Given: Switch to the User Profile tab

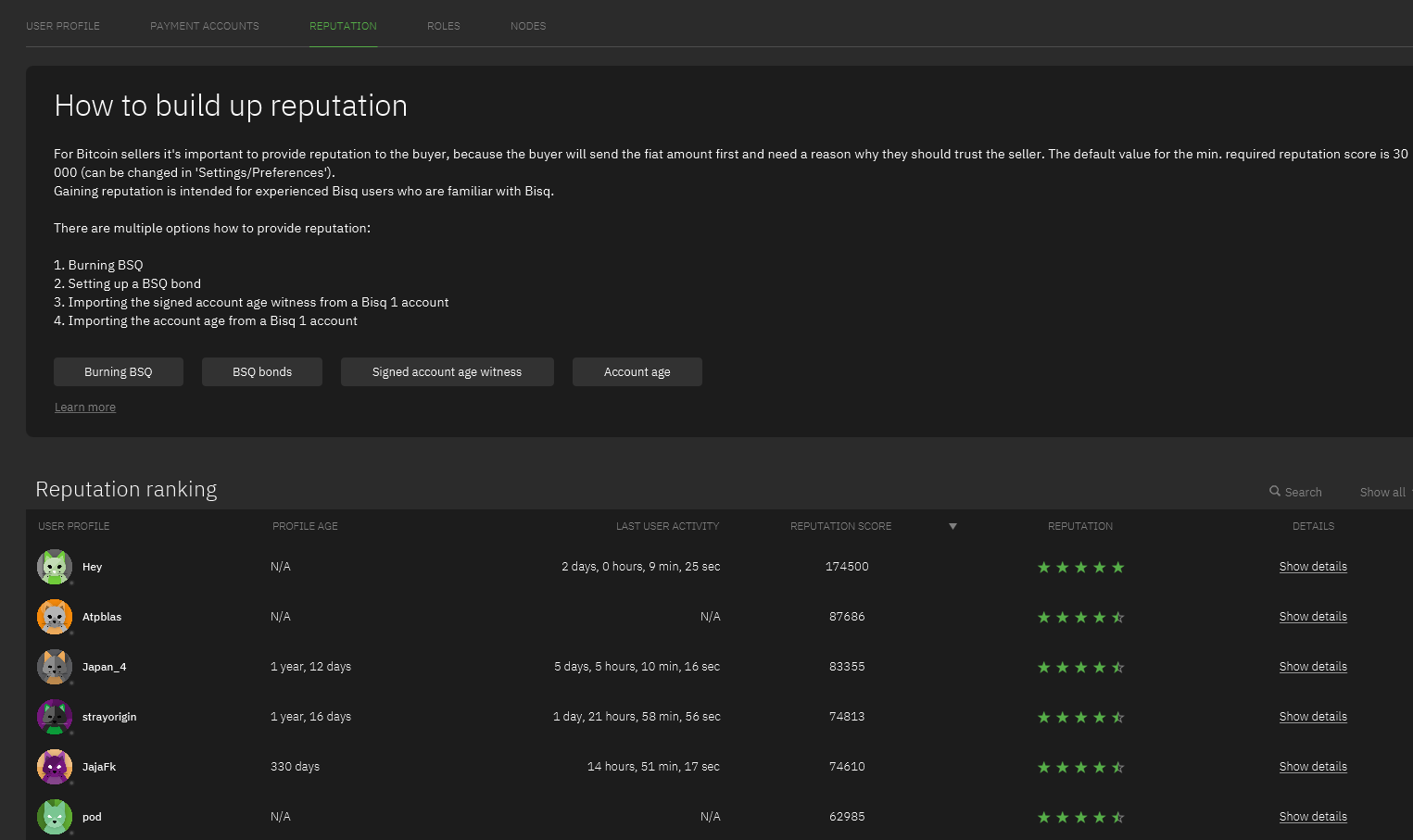Looking at the screenshot, I should tap(63, 26).
